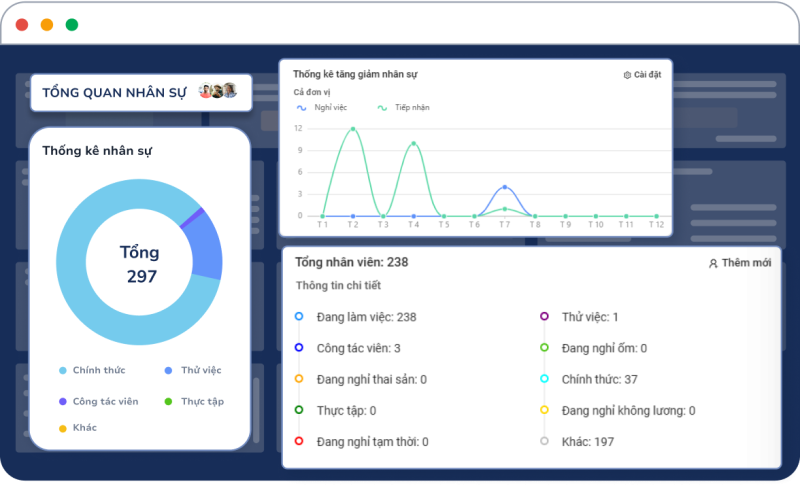The image size is (800, 486).
Task: Click the cyan Chính thức: 37 circle marker
Action: click(544, 378)
